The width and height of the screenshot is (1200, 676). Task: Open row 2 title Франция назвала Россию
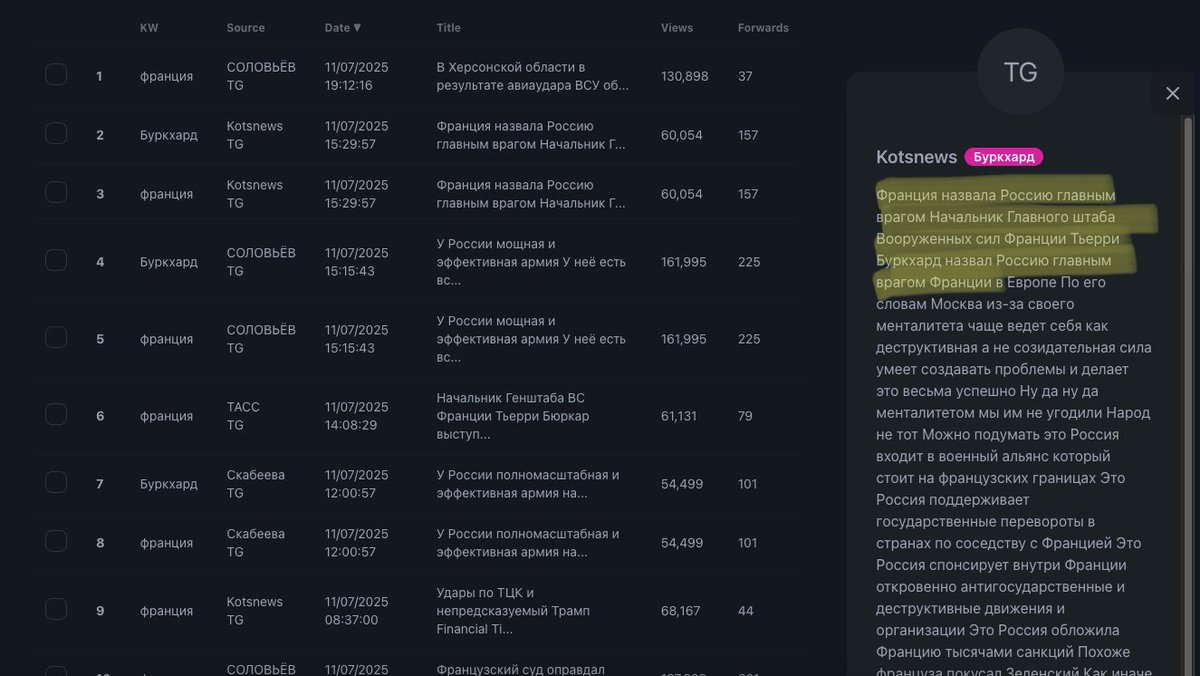[531, 135]
